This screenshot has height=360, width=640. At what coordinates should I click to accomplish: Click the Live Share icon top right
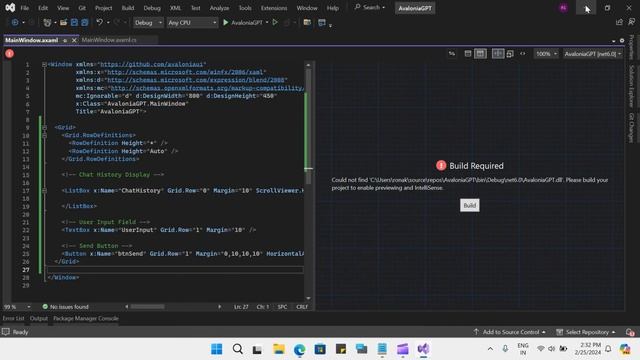619,22
